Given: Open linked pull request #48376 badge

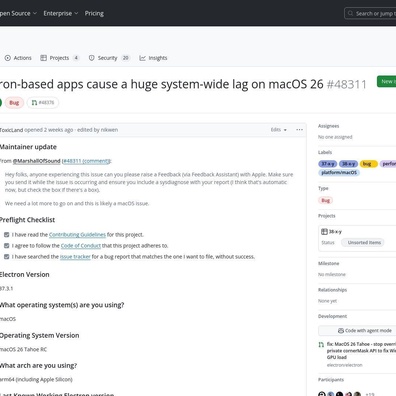Looking at the screenshot, I should 43,103.
